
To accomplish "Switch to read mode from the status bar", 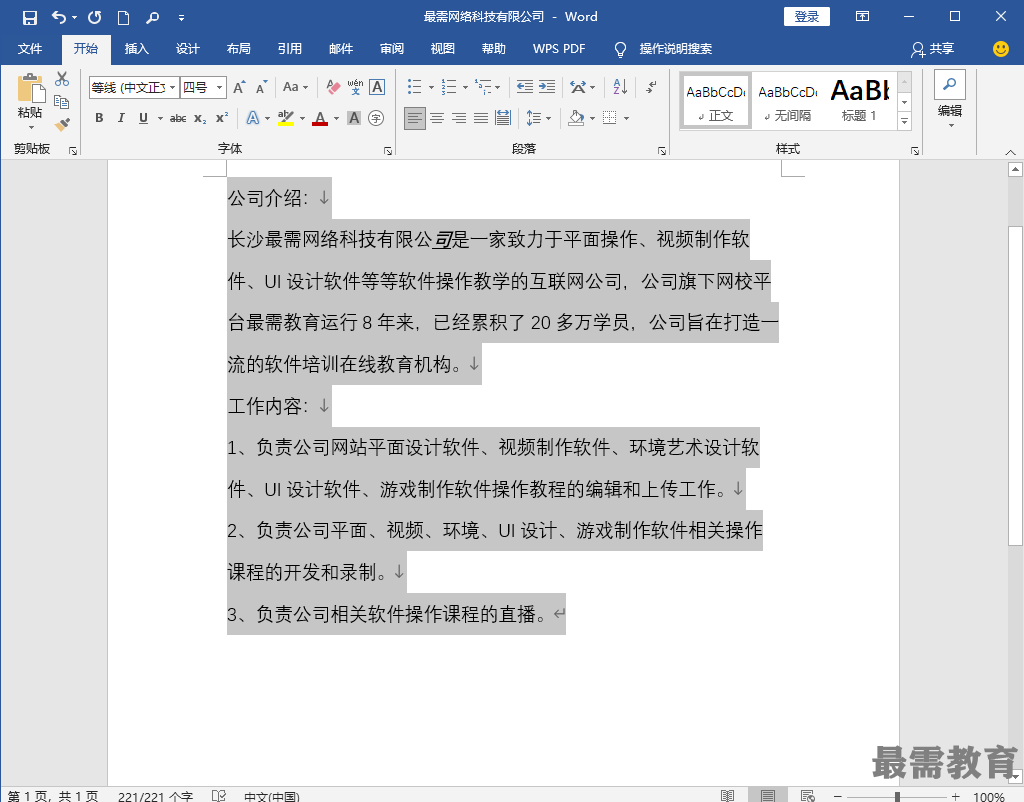I will (x=727, y=795).
